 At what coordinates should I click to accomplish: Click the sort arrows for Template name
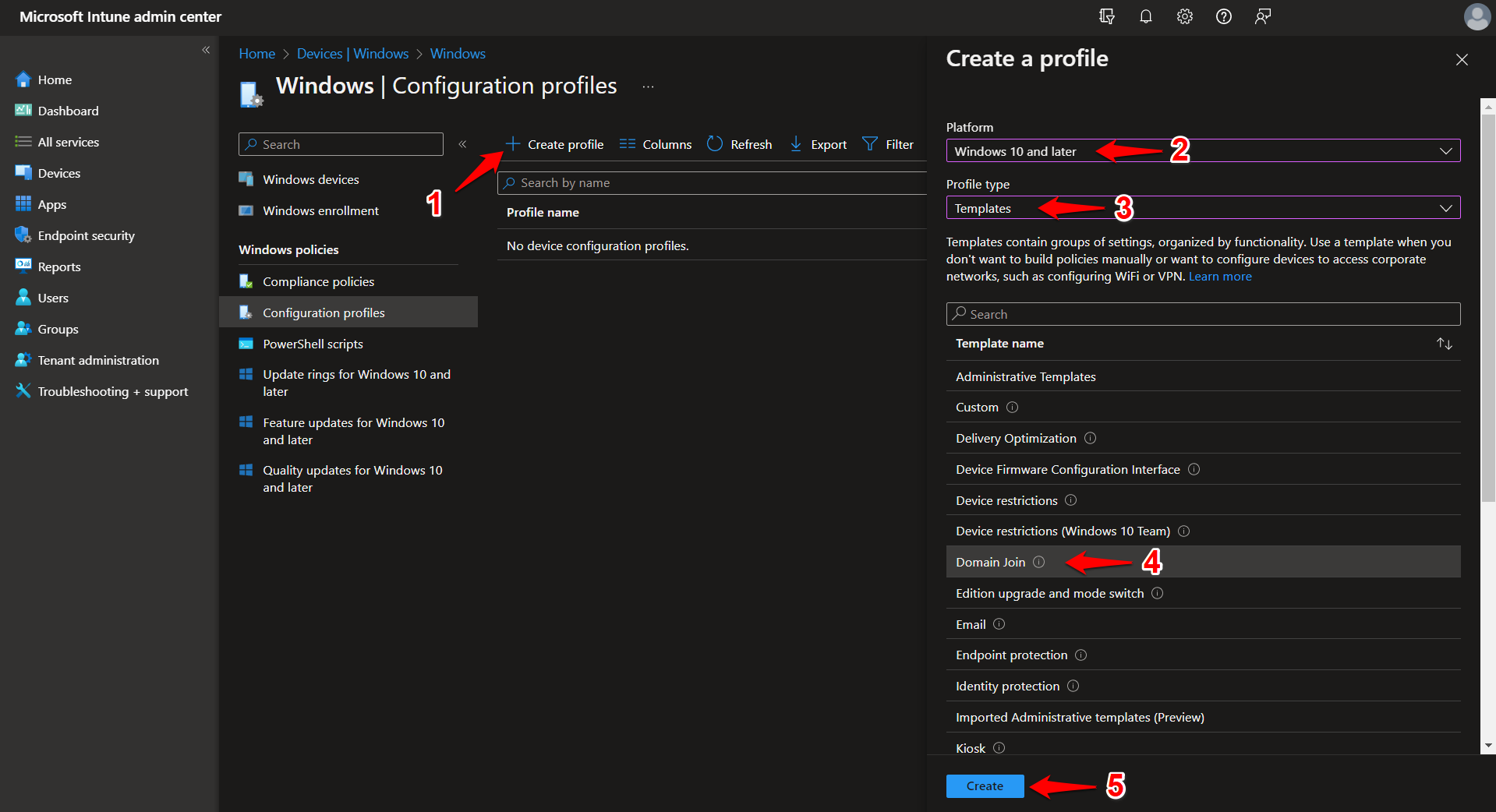[1444, 344]
